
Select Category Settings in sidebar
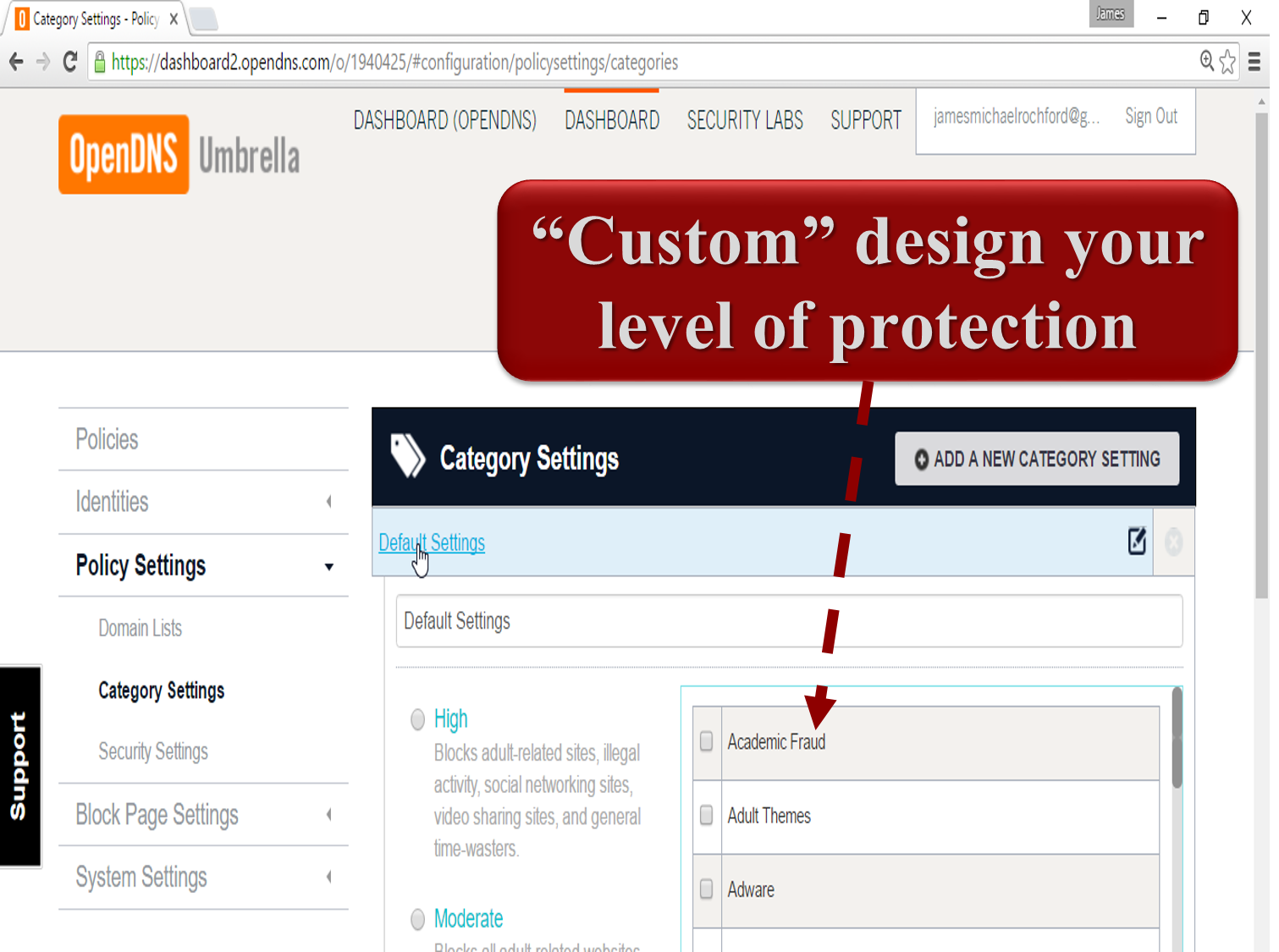161,691
